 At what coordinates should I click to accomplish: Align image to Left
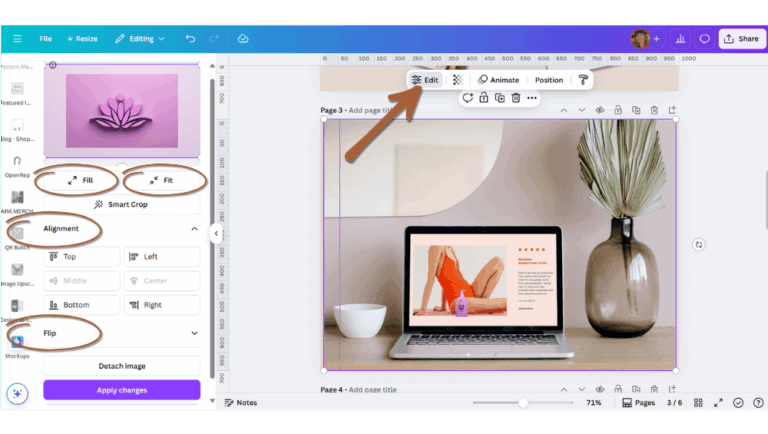[162, 257]
